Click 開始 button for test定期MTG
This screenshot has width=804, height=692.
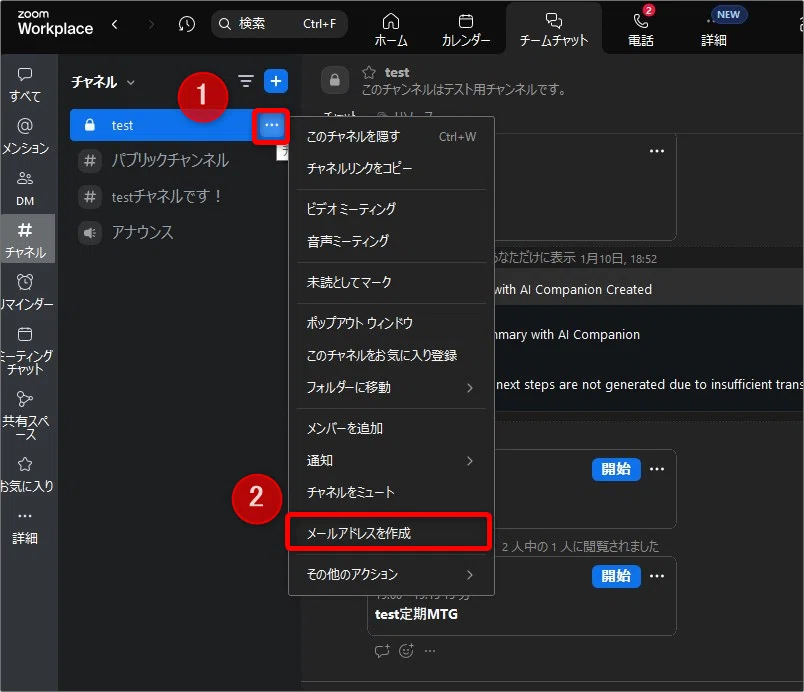[x=616, y=576]
